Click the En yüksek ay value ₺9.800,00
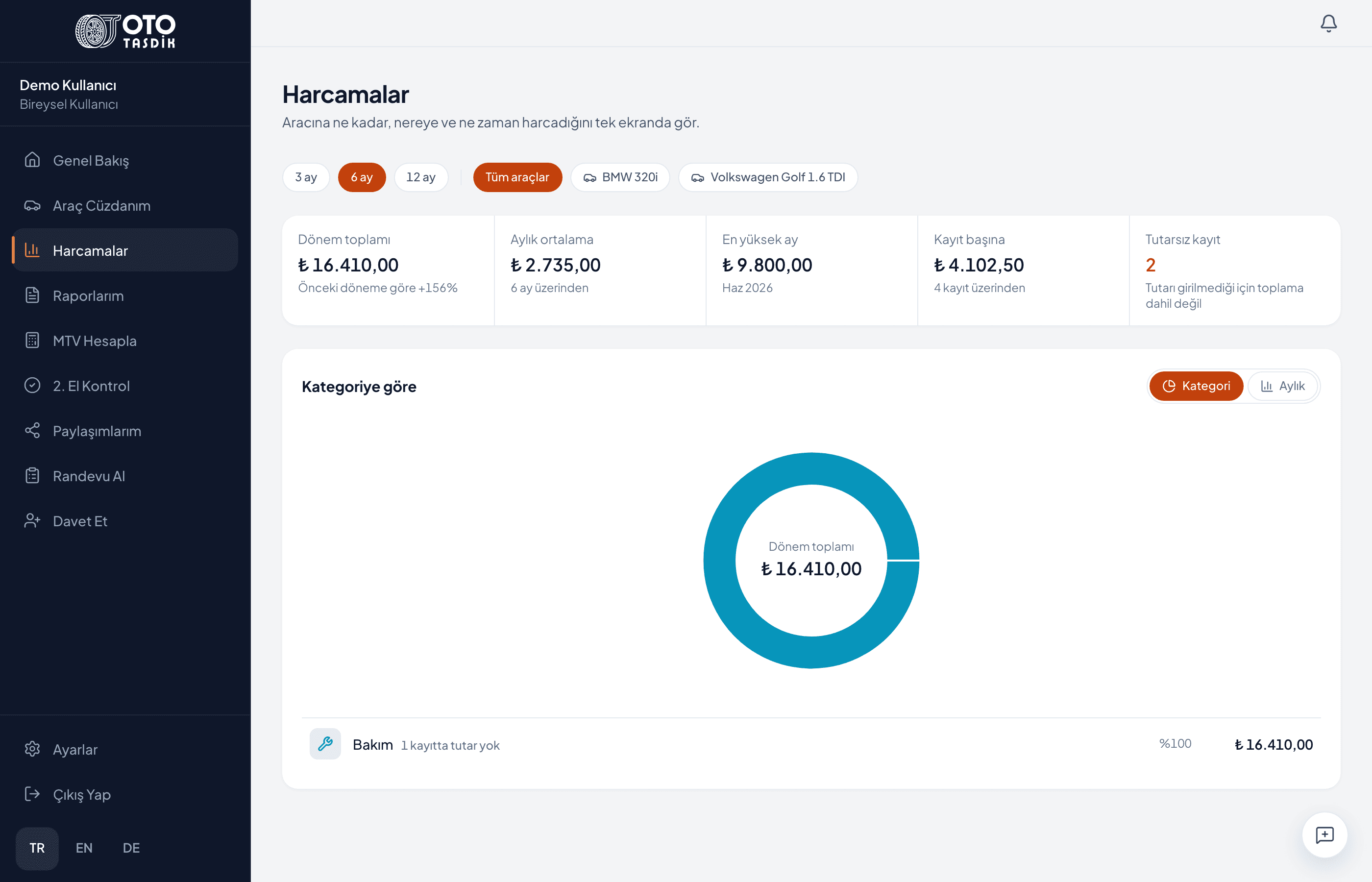 (767, 265)
